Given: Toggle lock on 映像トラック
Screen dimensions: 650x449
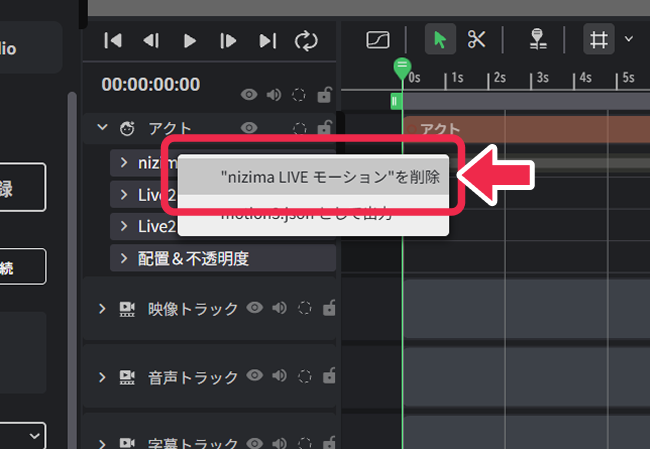Looking at the screenshot, I should click(x=327, y=308).
